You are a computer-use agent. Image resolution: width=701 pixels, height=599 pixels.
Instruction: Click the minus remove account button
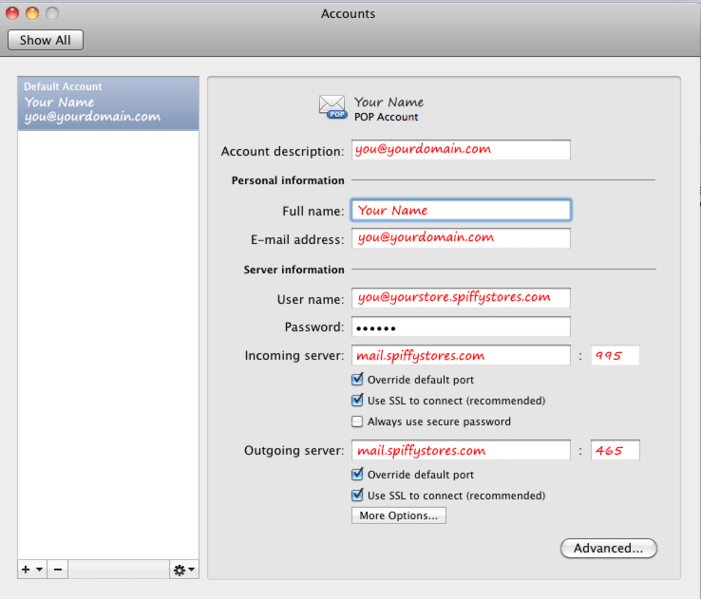click(58, 569)
